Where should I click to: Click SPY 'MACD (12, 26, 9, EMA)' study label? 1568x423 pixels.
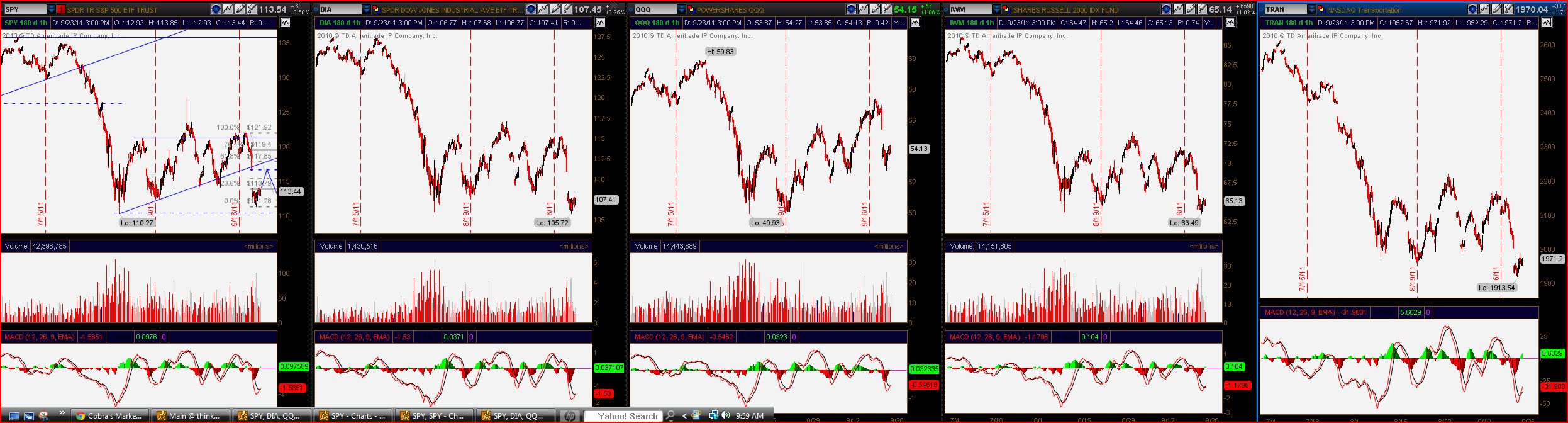[x=40, y=337]
